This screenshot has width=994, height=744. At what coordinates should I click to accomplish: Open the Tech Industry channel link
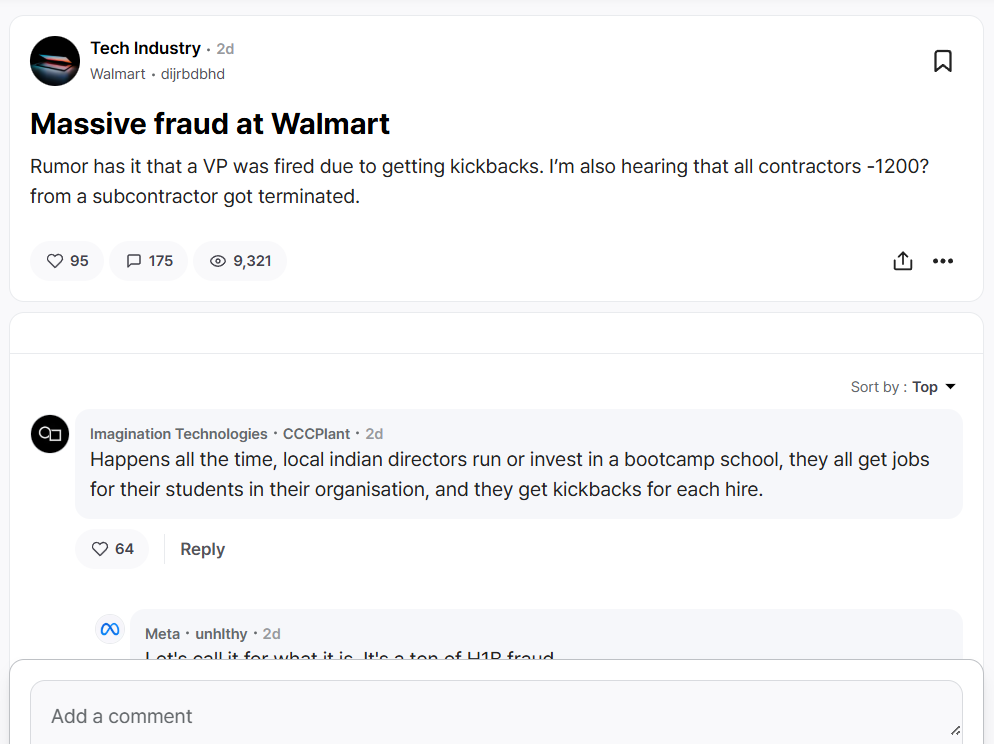tap(145, 48)
